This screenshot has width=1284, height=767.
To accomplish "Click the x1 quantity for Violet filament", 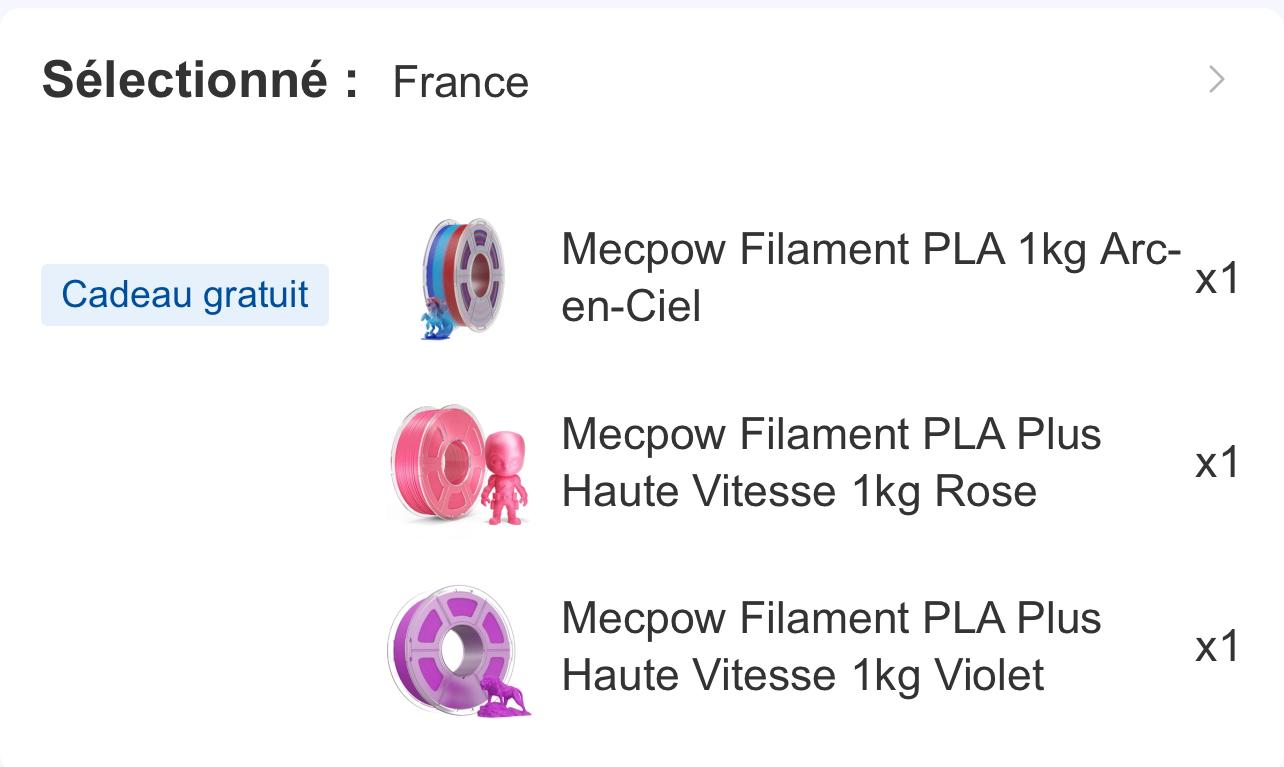I will click(1217, 647).
